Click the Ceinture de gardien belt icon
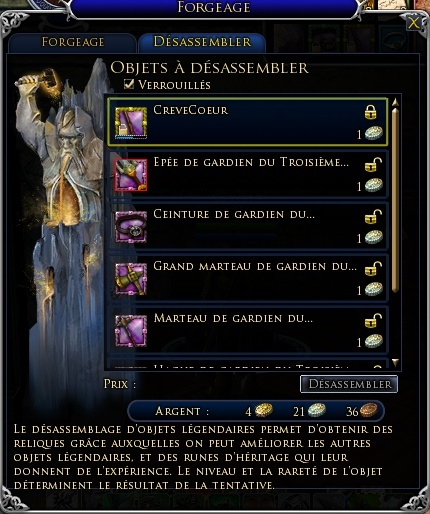Image resolution: width=430 pixels, height=514 pixels. [x=131, y=227]
